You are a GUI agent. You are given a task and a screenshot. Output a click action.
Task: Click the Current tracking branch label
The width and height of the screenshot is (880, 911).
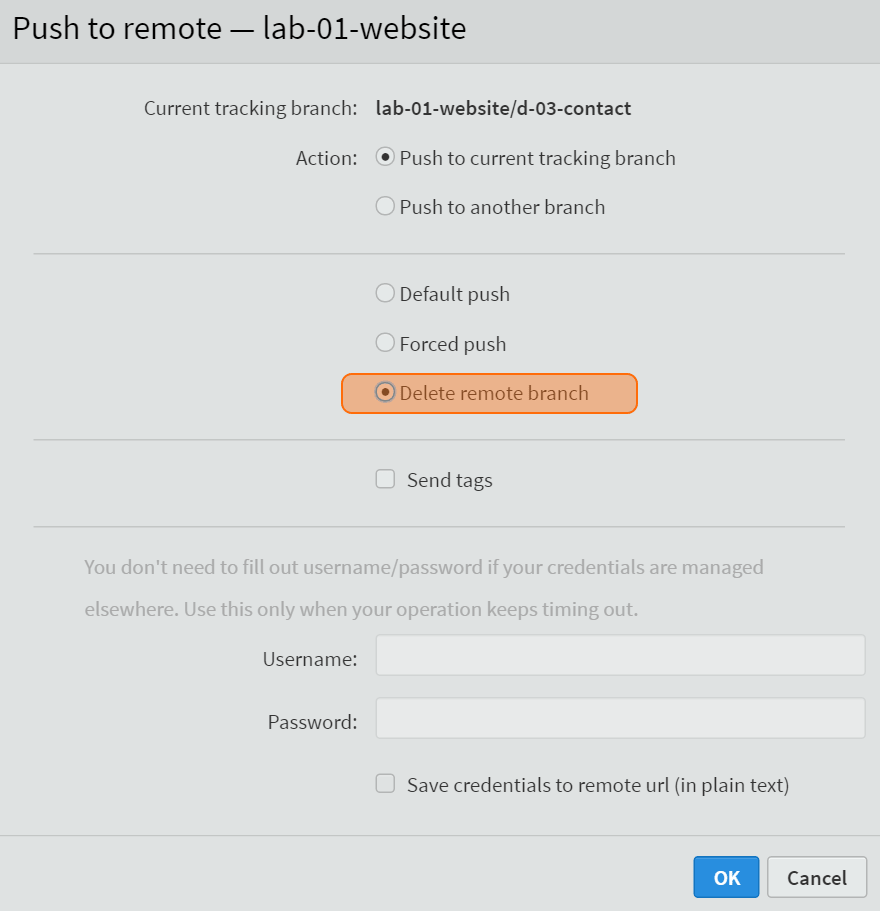click(250, 109)
